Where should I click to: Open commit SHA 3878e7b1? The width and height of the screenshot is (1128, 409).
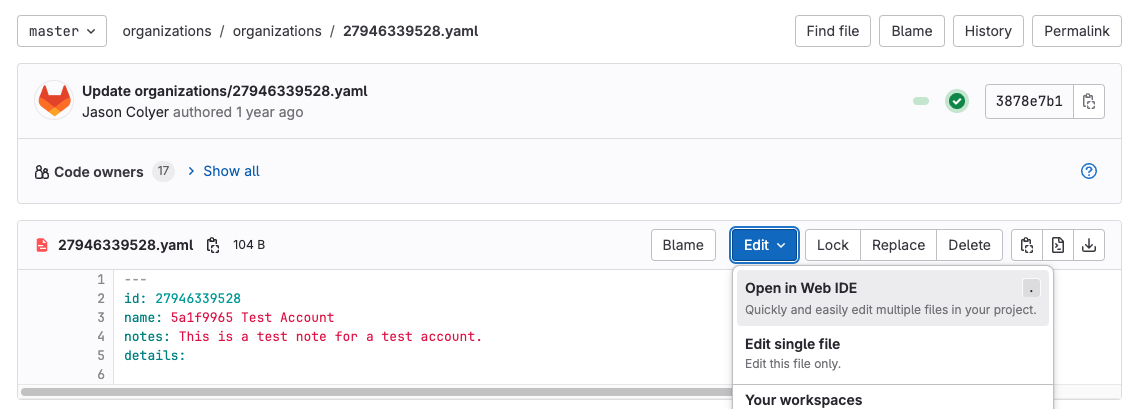point(1029,101)
